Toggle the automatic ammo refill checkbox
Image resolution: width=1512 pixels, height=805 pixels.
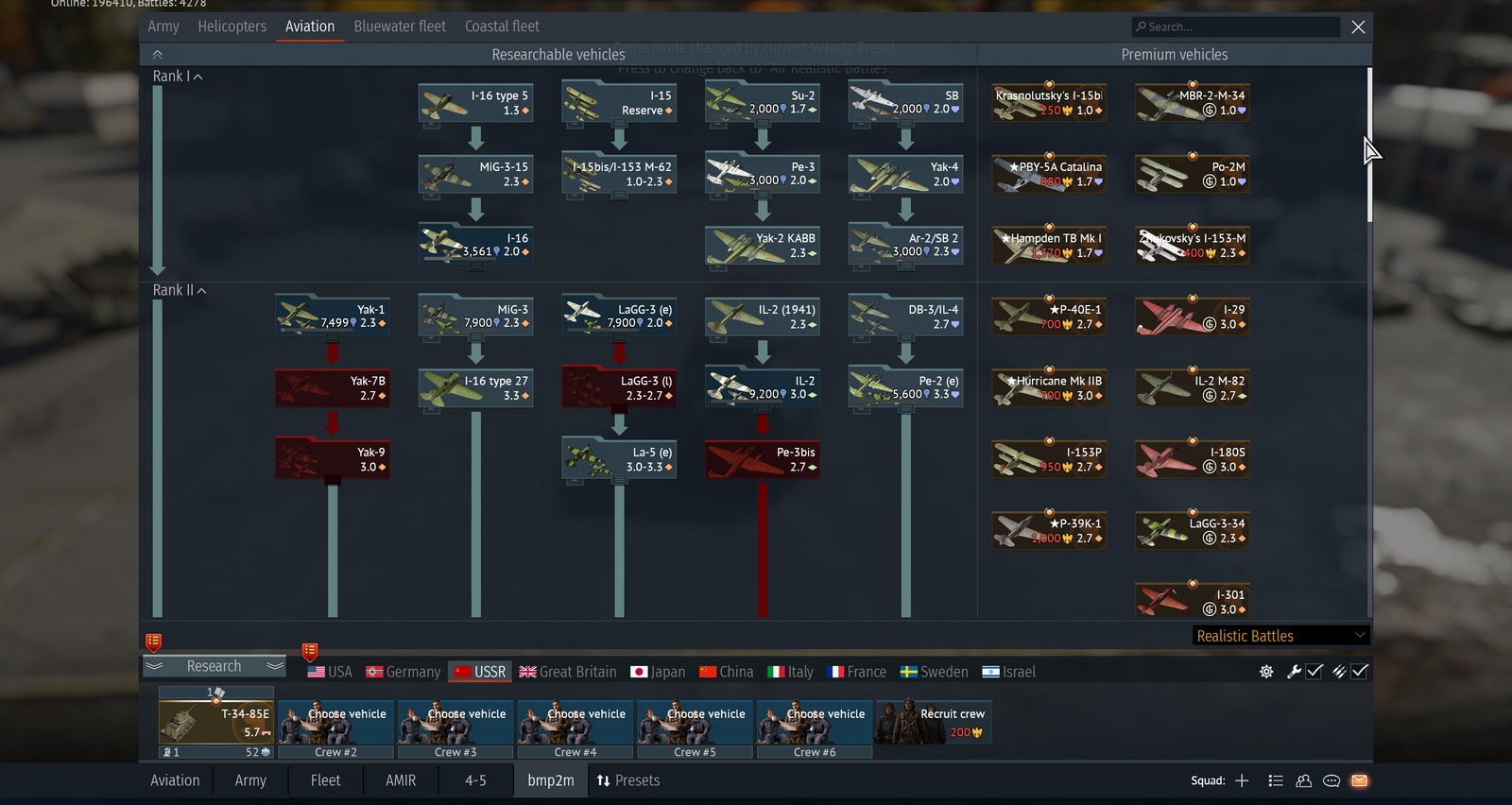[1360, 672]
